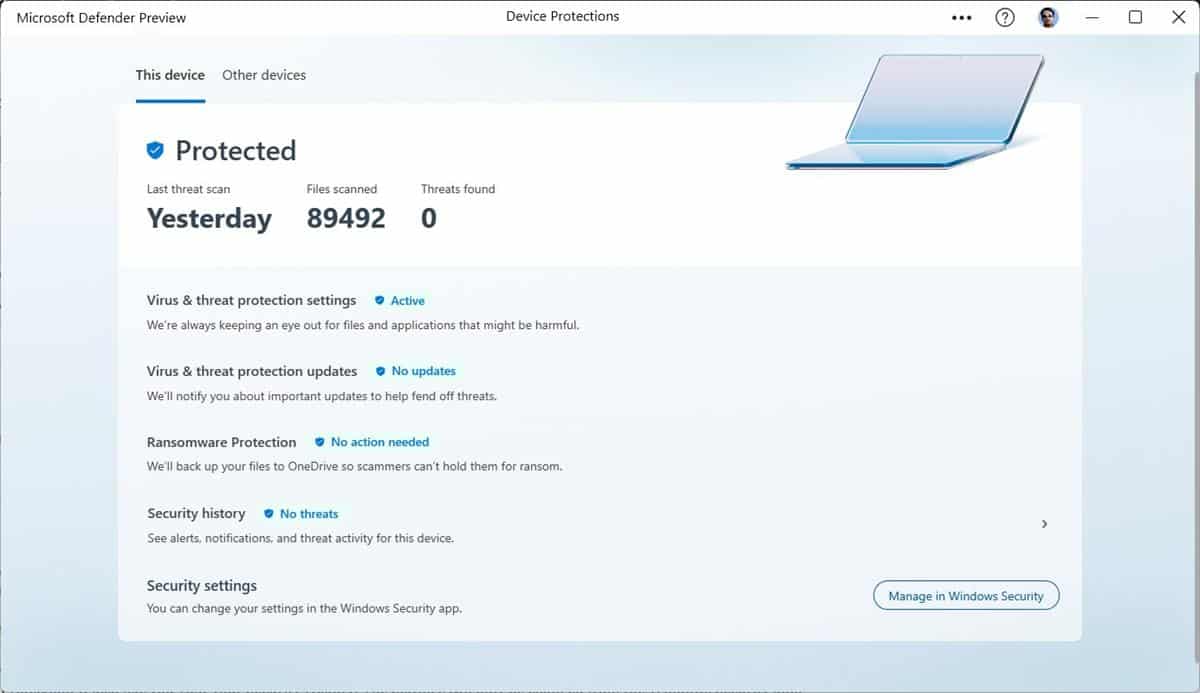Click the No threats status icon
1200x693 pixels.
[x=268, y=513]
